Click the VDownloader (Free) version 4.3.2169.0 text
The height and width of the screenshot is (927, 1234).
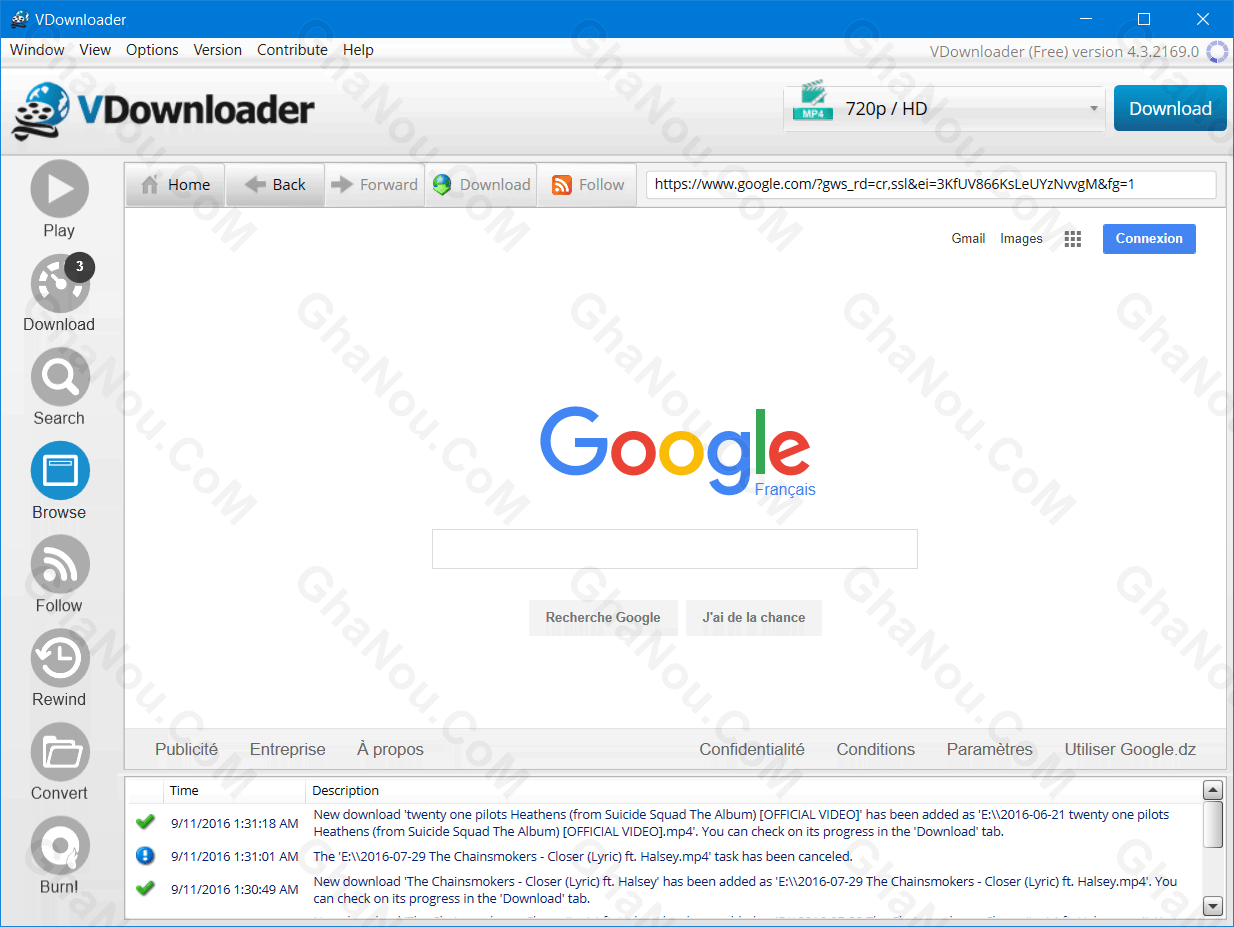1064,51
